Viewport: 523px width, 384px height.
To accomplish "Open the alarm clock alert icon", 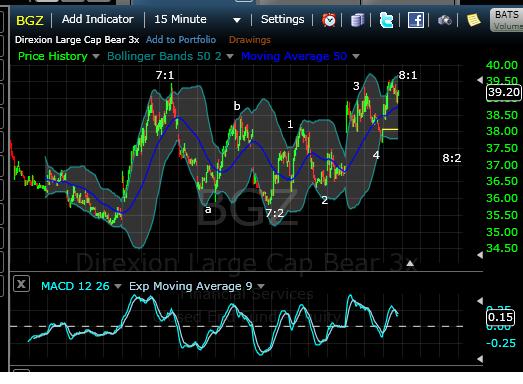I will (329, 20).
